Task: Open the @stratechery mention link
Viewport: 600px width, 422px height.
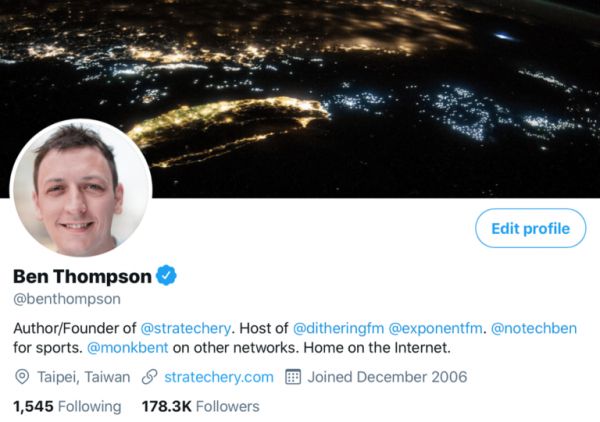Action: pyautogui.click(x=186, y=328)
